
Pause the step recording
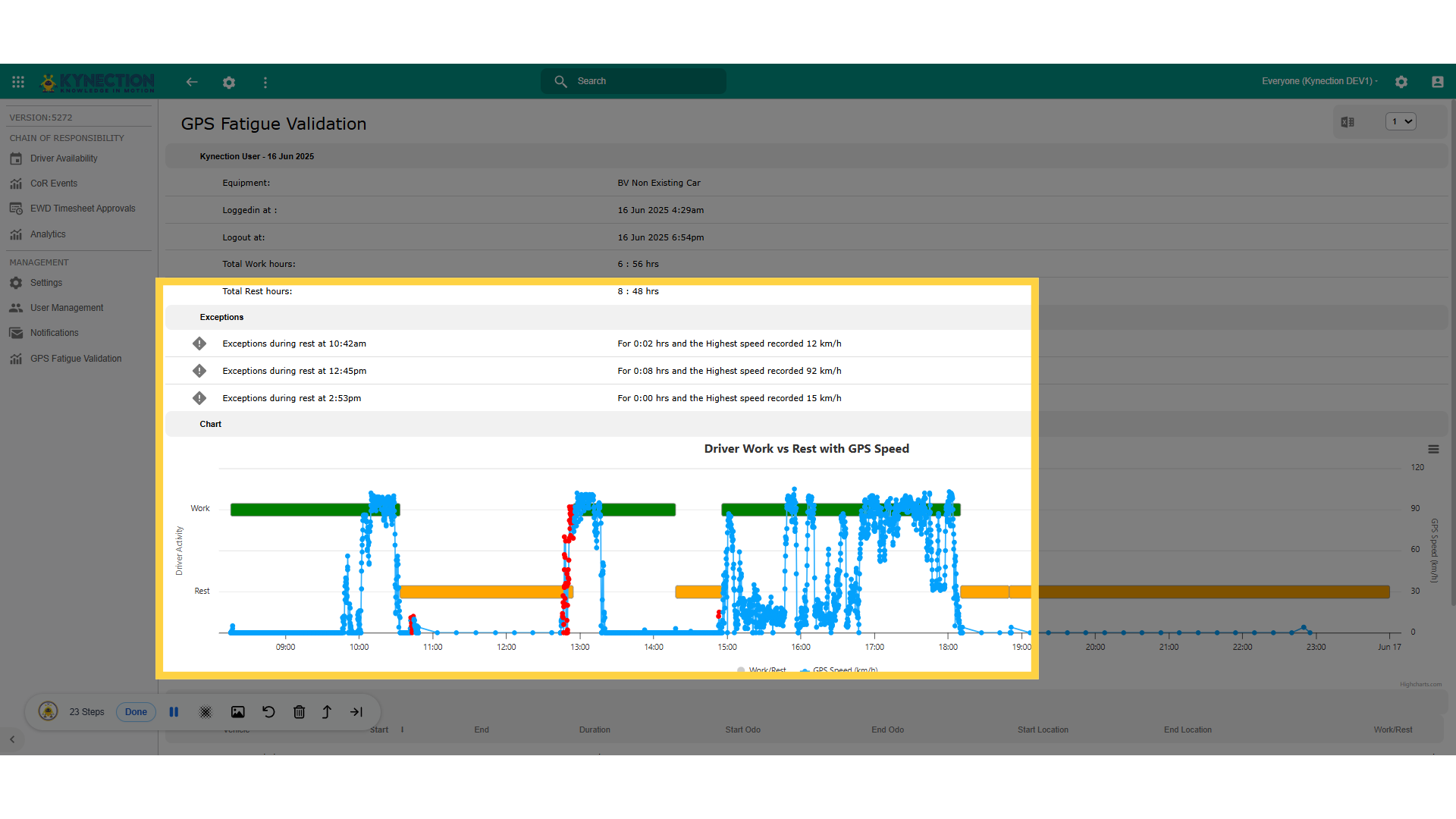(174, 712)
